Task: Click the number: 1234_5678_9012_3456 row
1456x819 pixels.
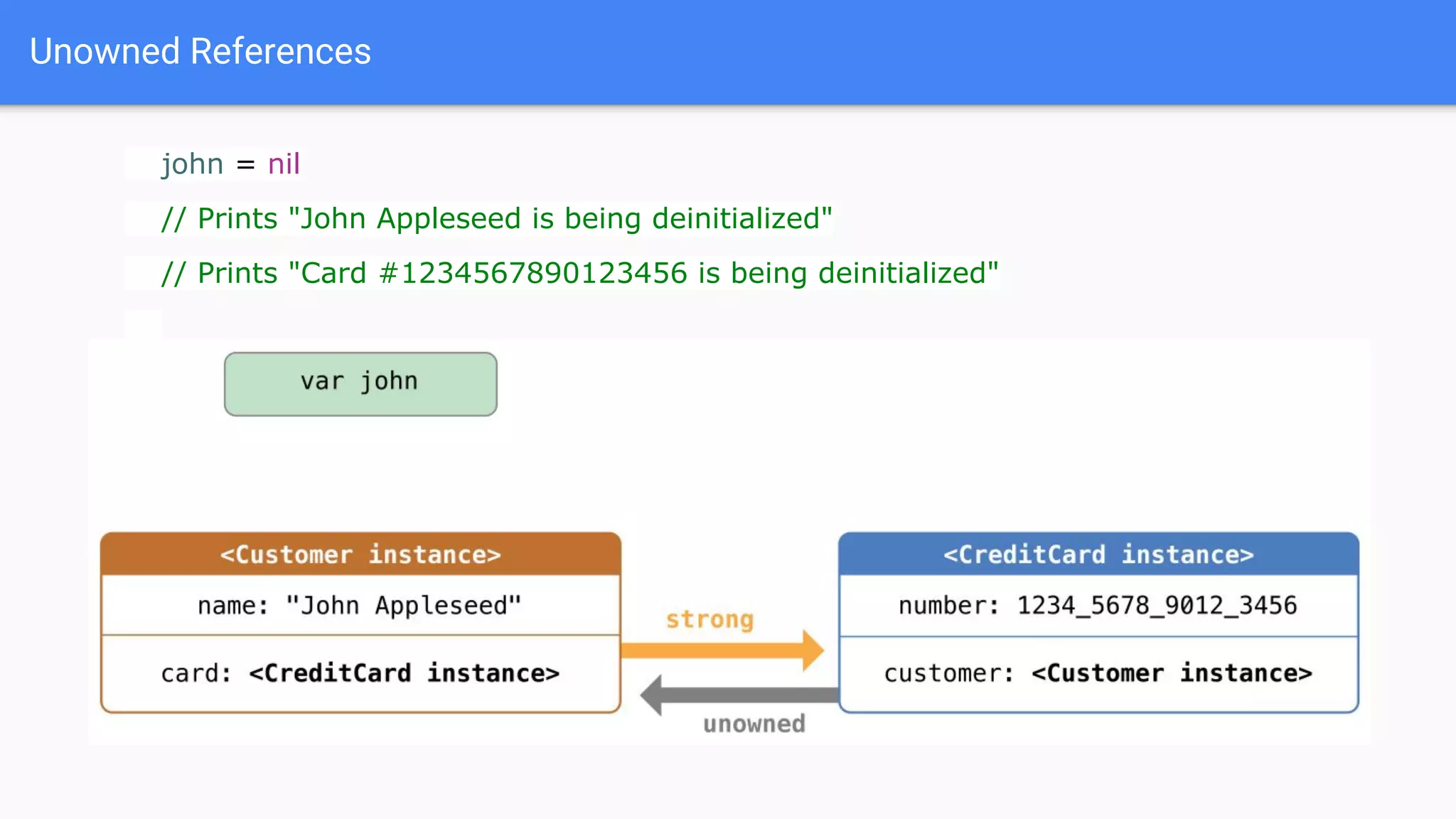Action: tap(1098, 605)
